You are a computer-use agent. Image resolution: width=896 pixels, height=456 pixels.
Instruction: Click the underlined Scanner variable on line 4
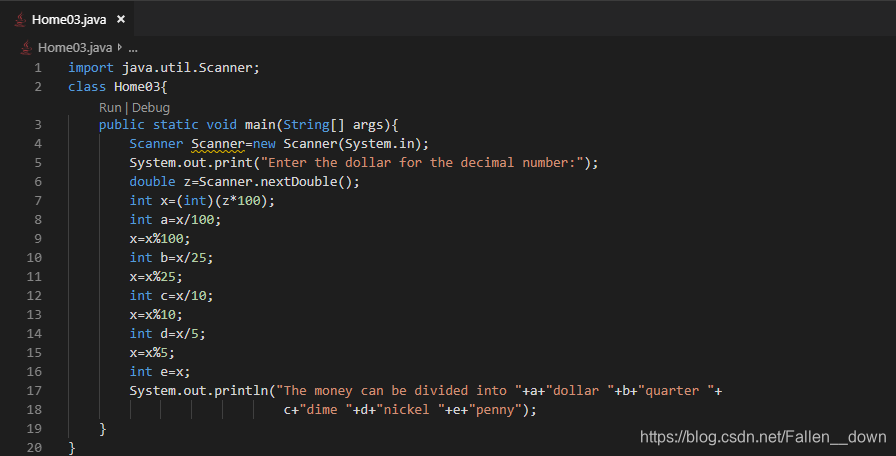(x=218, y=144)
